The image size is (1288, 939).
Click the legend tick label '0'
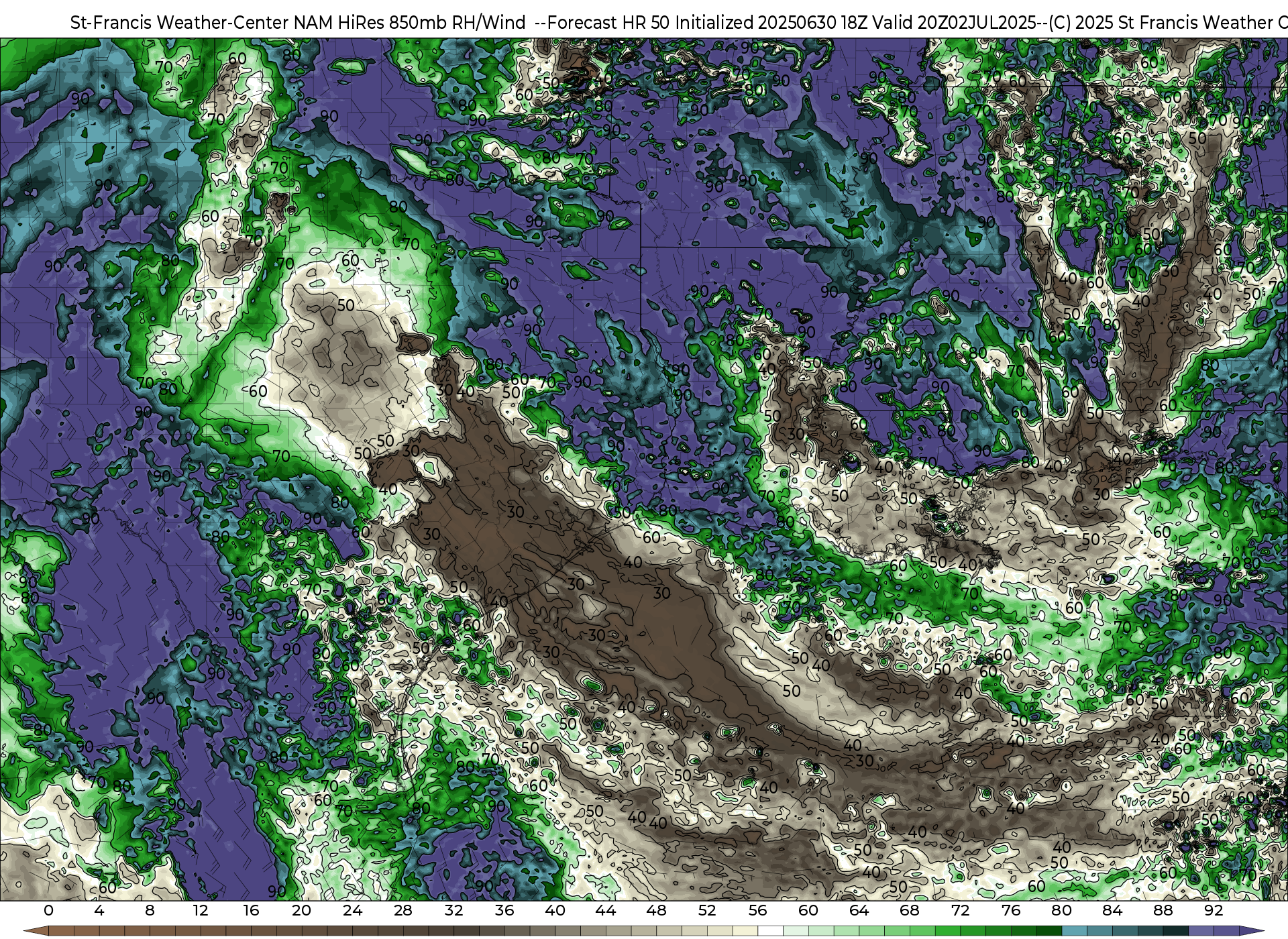pyautogui.click(x=48, y=910)
